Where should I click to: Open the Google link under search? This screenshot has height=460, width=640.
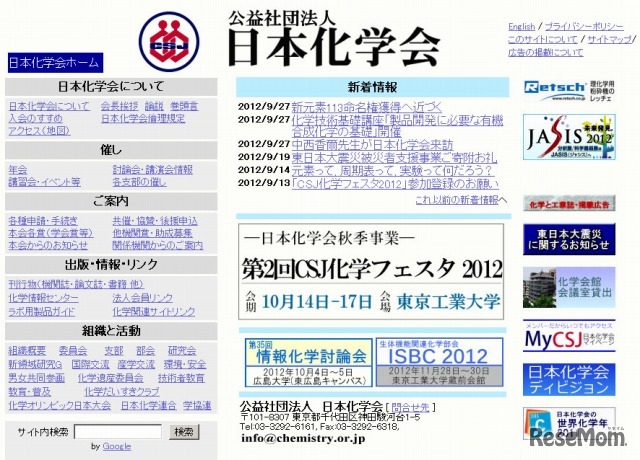[x=117, y=447]
